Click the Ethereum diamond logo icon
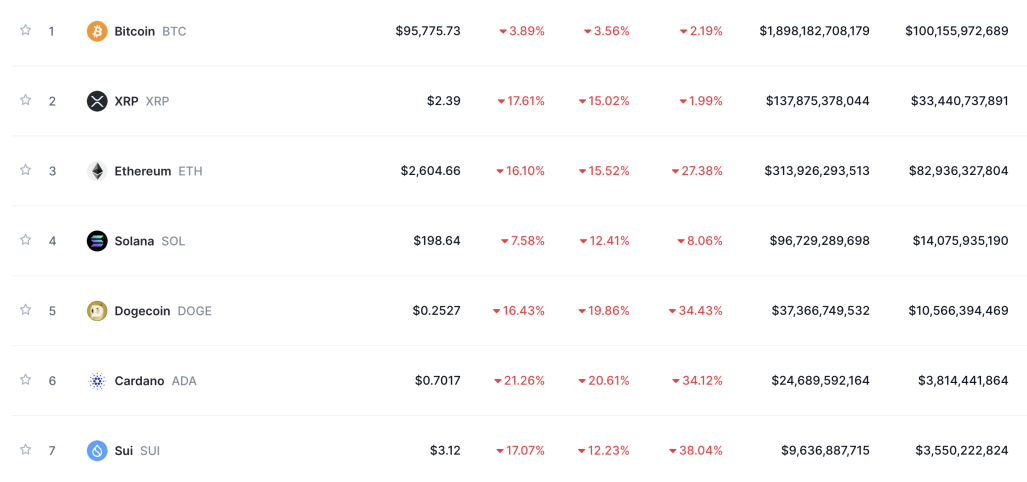Viewport: 1027px width, 482px height. pyautogui.click(x=97, y=171)
